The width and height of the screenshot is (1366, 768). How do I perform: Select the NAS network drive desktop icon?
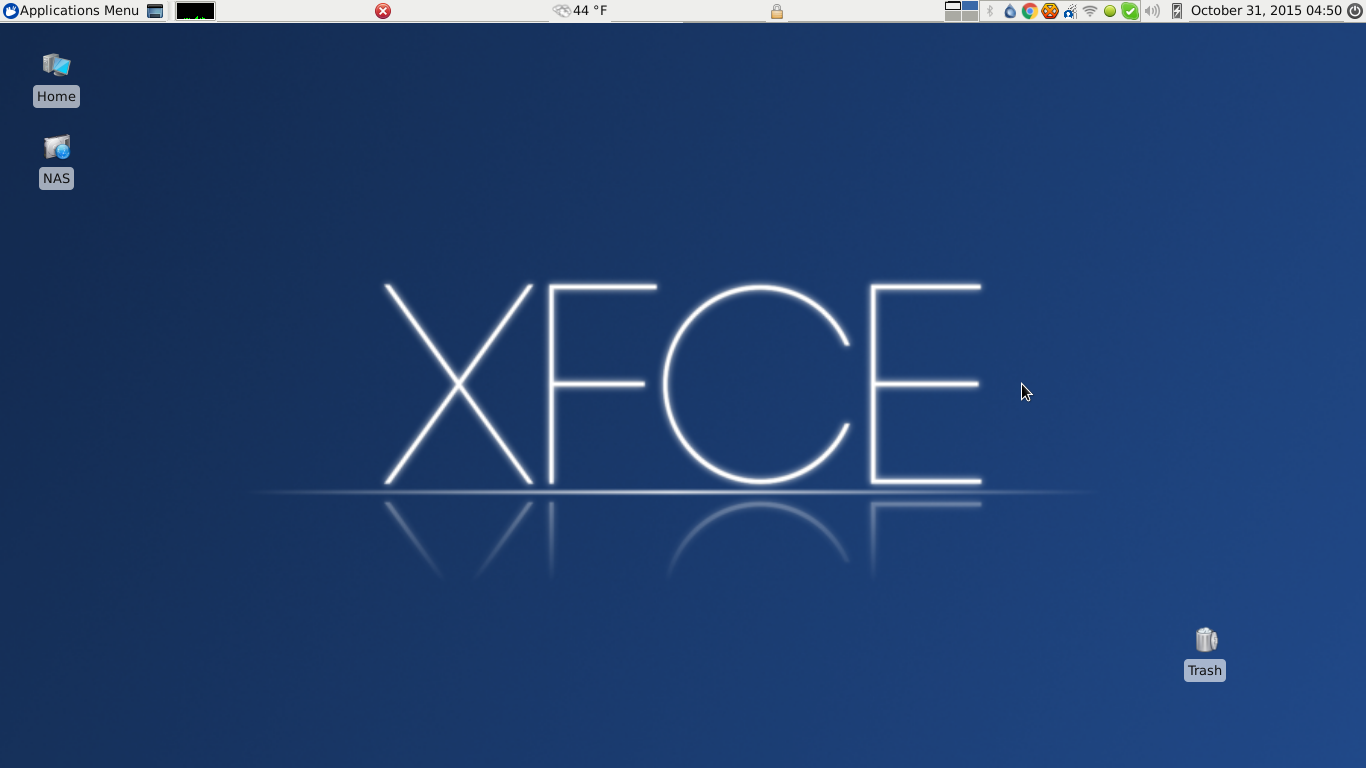tap(56, 160)
